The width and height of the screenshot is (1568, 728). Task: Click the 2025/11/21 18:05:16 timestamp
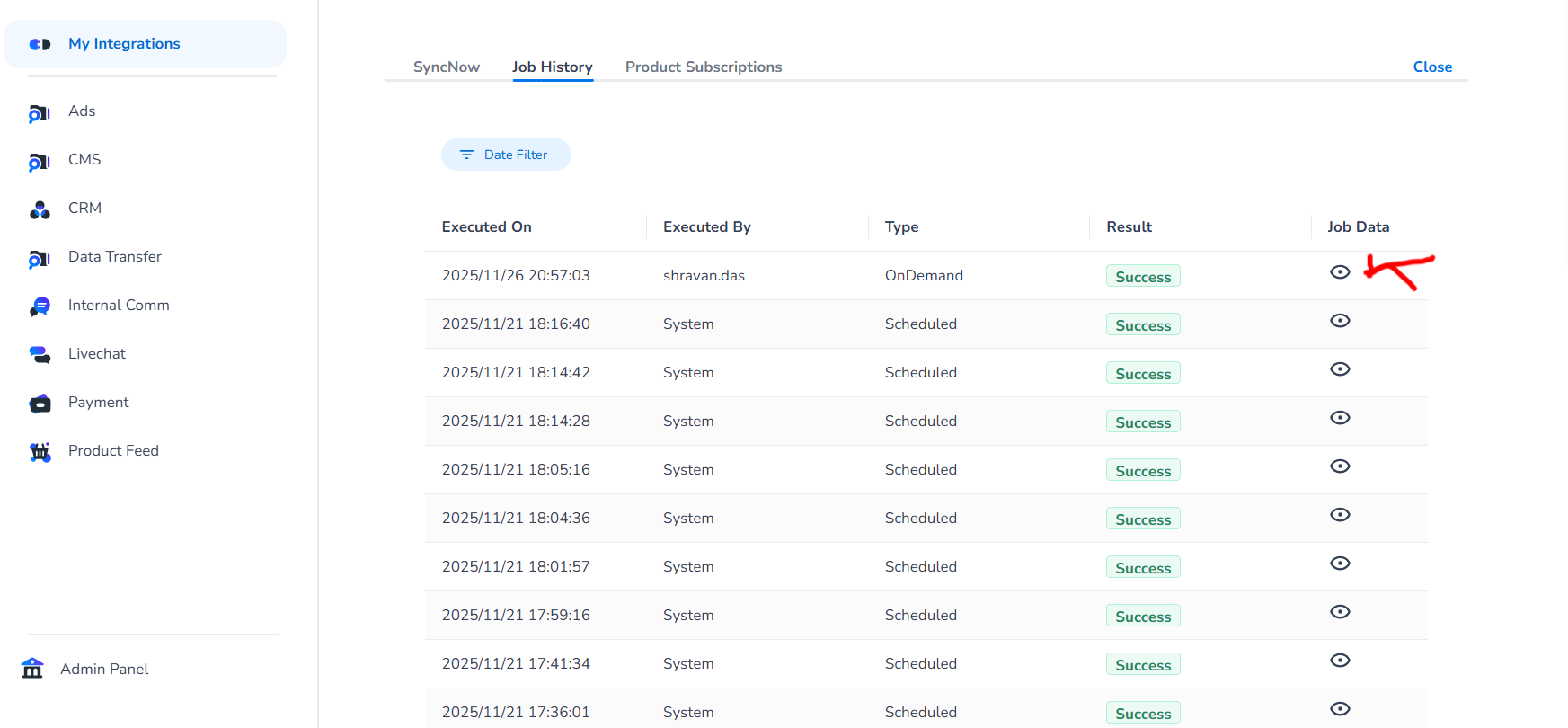pyautogui.click(x=516, y=469)
